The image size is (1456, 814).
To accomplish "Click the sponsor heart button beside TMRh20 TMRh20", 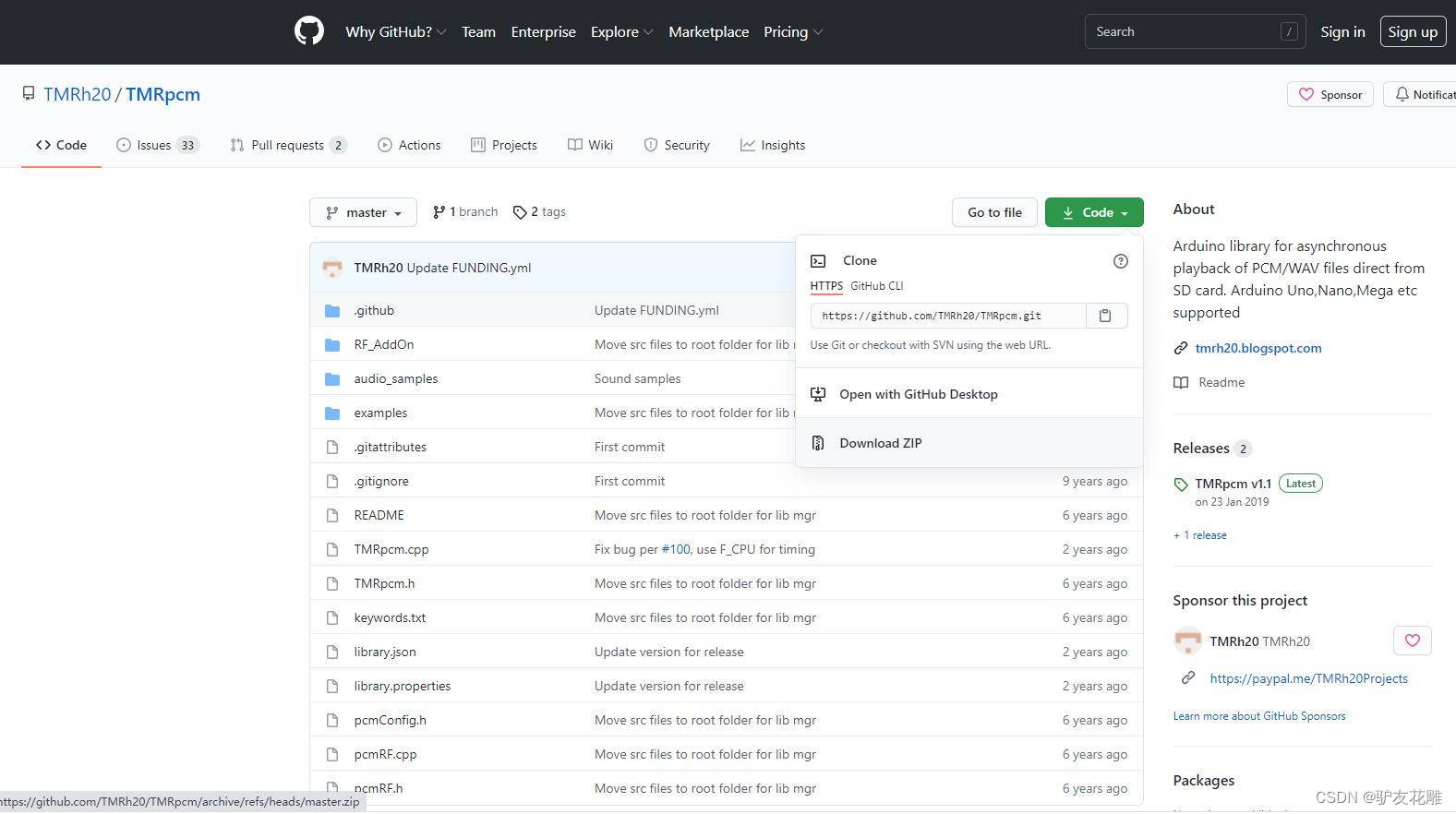I will pos(1412,640).
